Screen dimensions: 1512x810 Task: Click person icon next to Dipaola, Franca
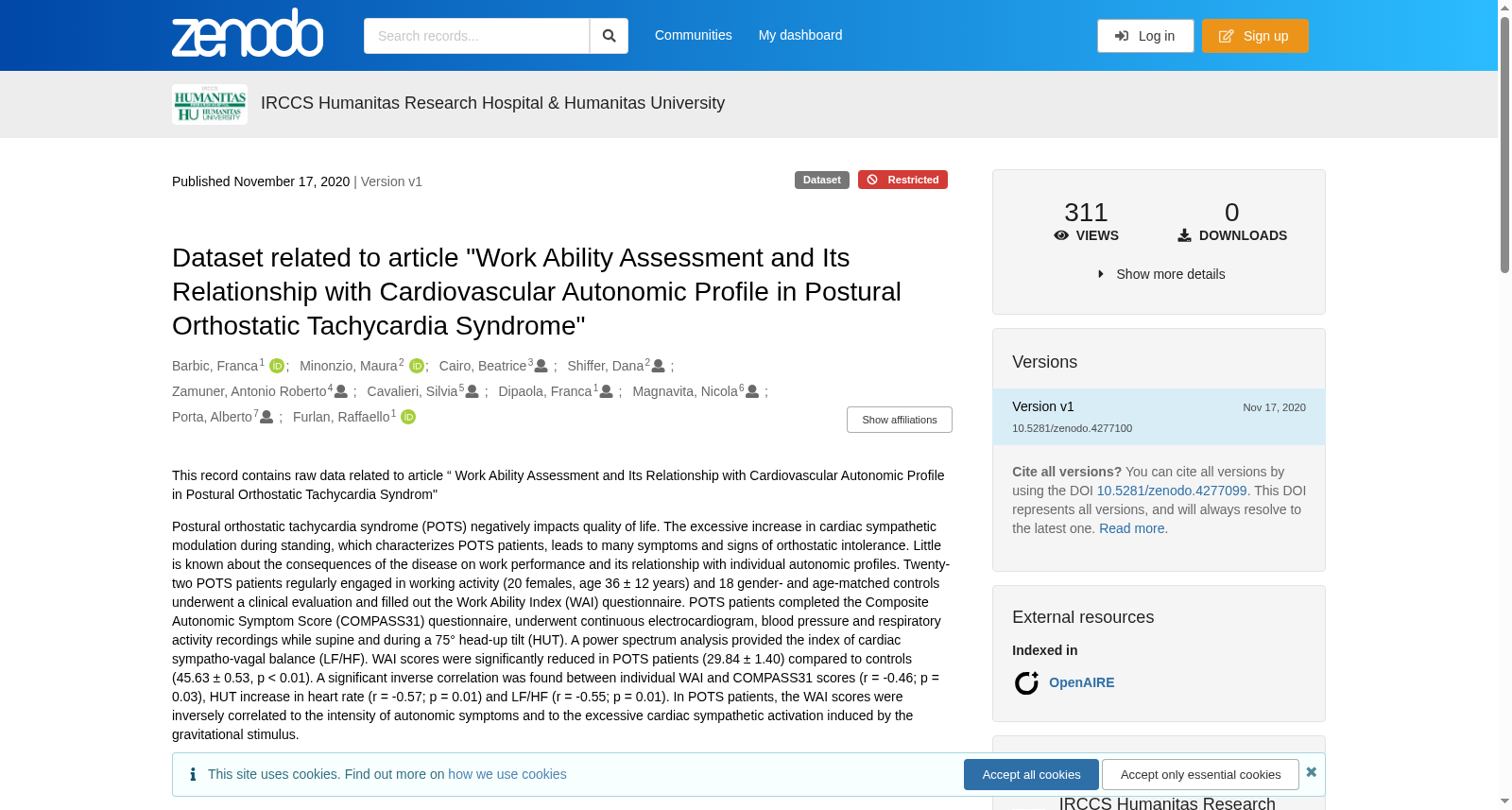(x=607, y=391)
